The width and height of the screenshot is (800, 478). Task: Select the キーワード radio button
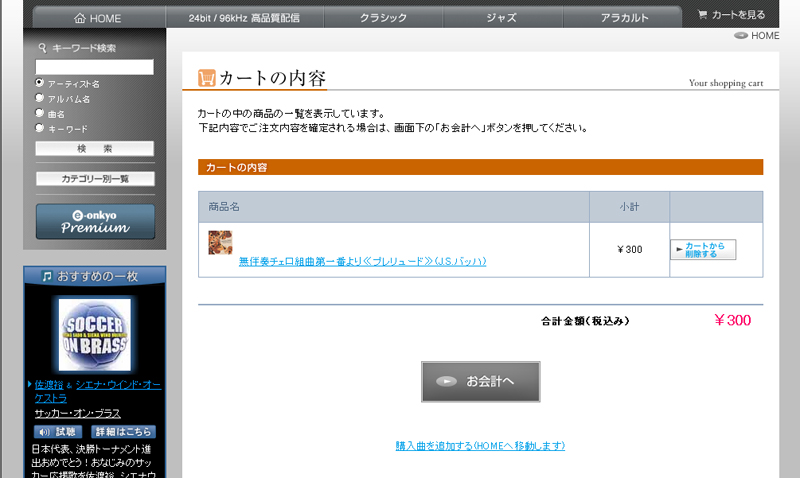(39, 128)
